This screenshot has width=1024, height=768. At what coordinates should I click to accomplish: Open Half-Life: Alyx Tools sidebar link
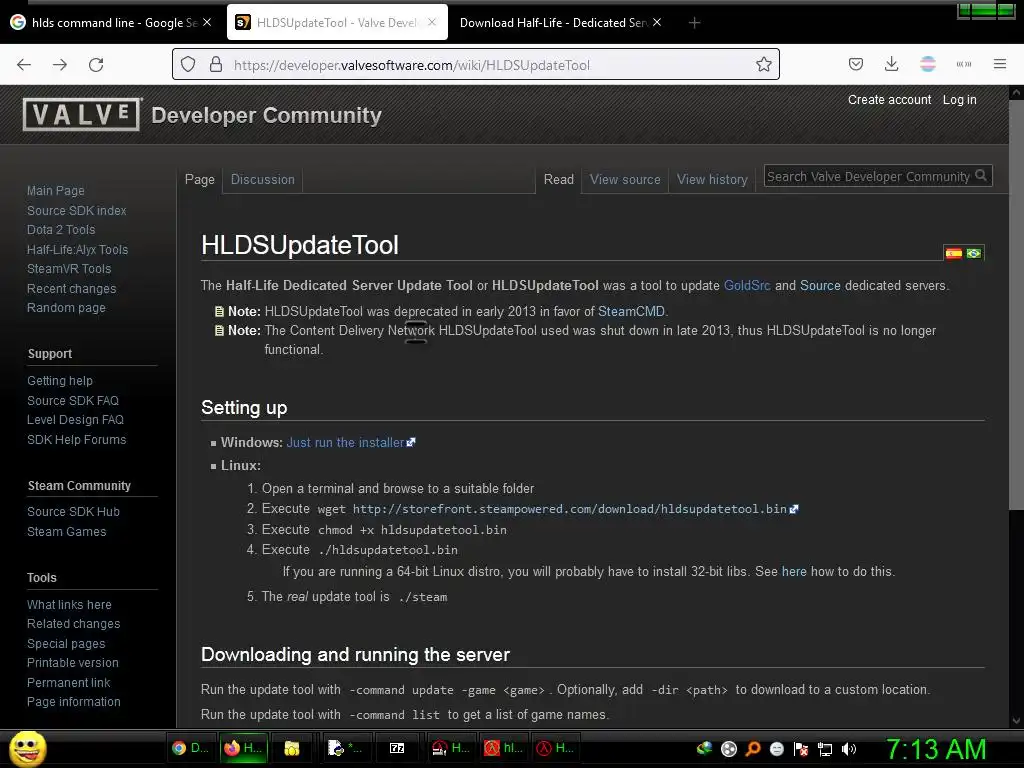click(77, 249)
